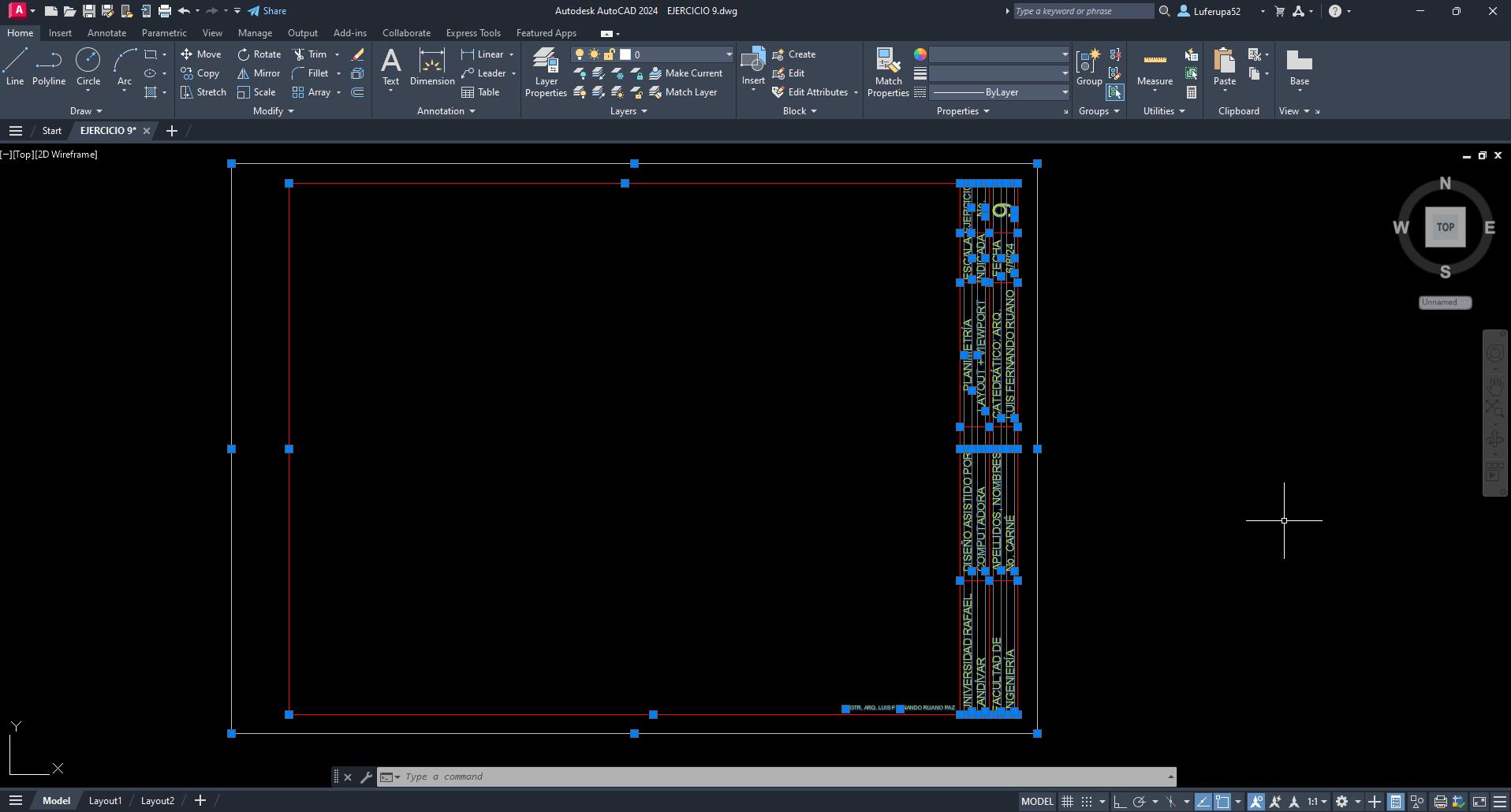The height and width of the screenshot is (812, 1511).
Task: Click the Plot (print) icon in Quick Access toolbar
Action: 164,11
